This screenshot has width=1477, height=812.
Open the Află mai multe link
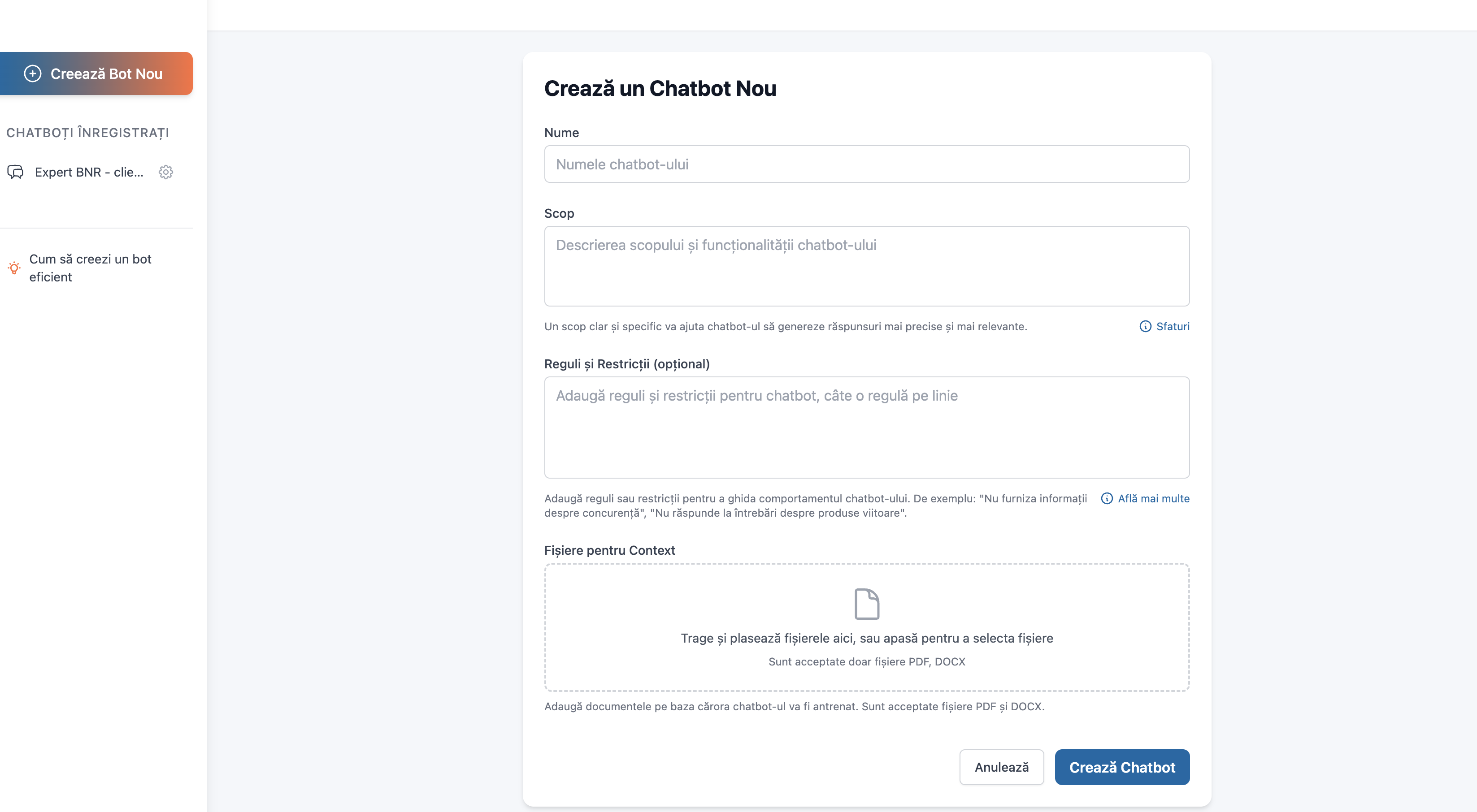pos(1153,499)
